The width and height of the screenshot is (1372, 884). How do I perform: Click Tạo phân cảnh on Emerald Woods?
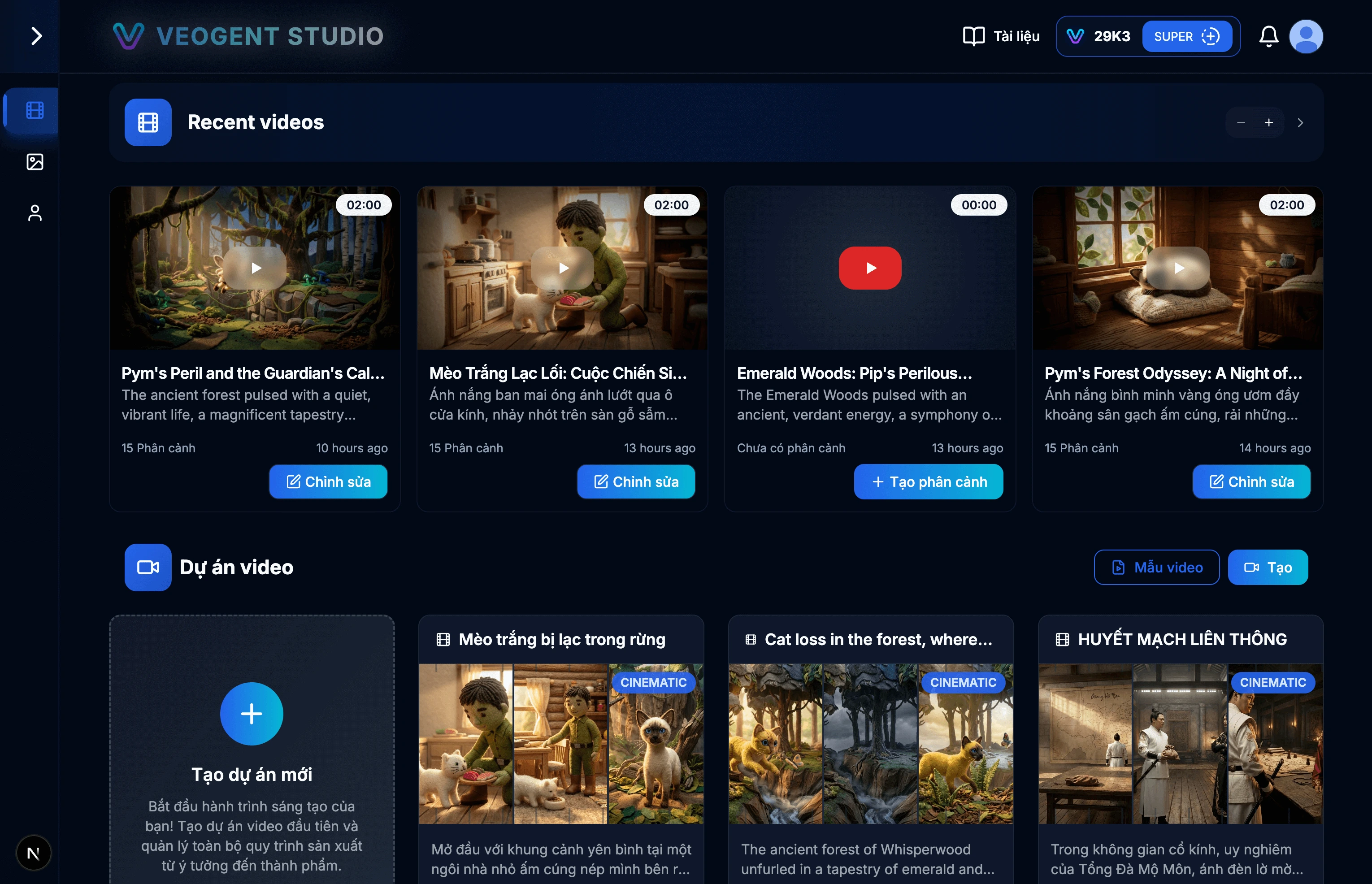point(928,481)
